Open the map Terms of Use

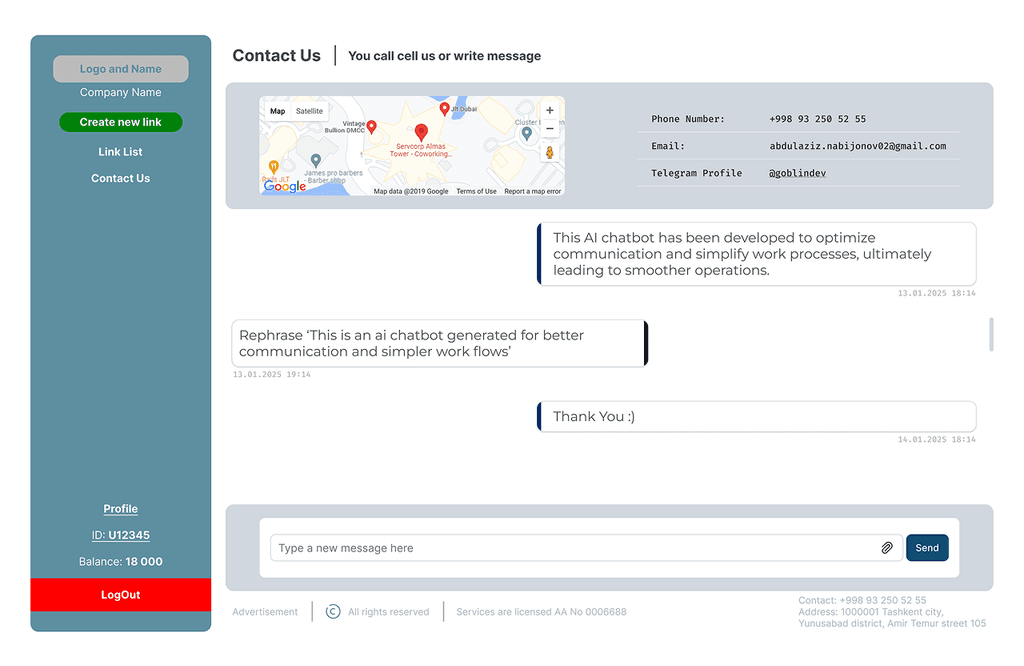pyautogui.click(x=476, y=191)
